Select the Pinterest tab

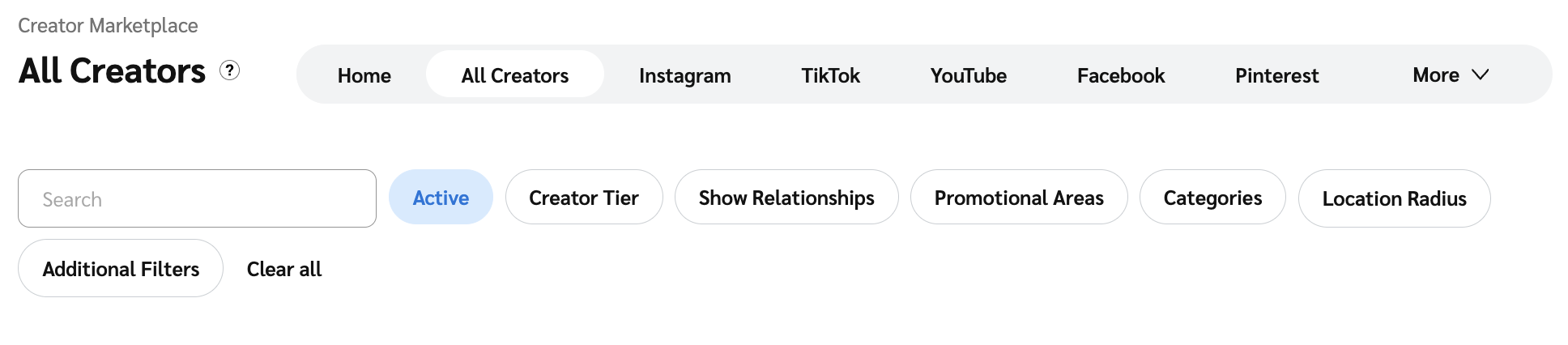[1276, 75]
